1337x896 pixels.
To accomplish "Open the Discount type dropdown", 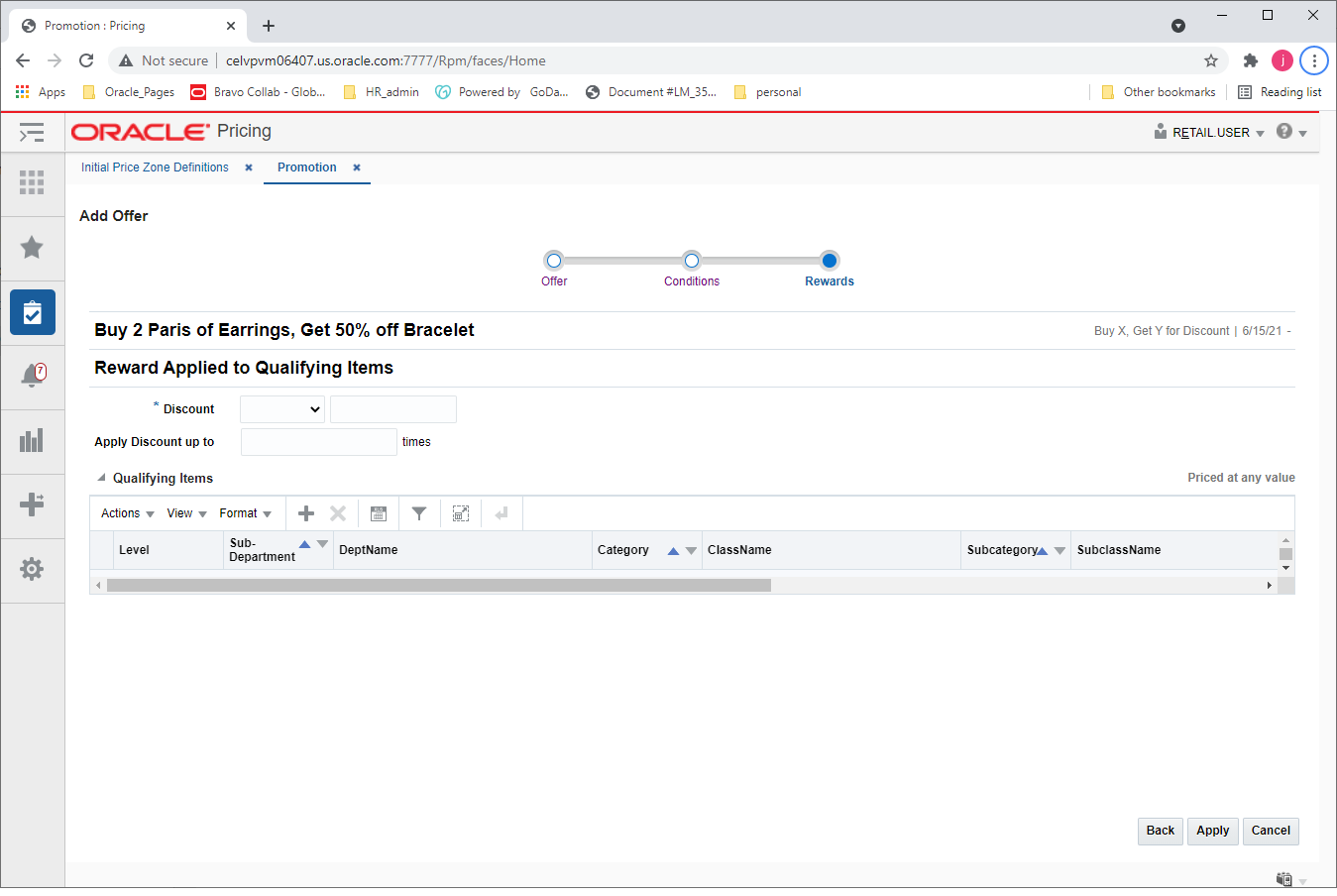I will pyautogui.click(x=282, y=409).
